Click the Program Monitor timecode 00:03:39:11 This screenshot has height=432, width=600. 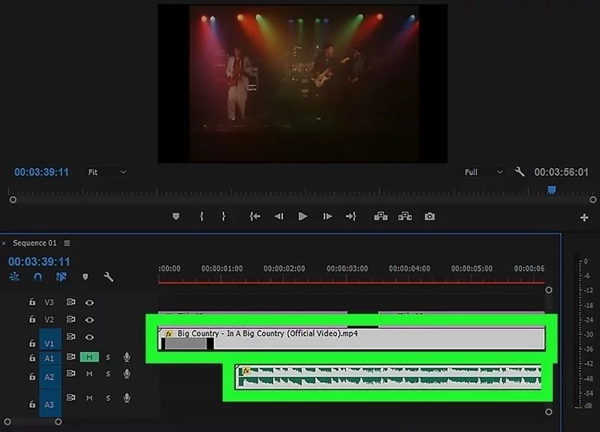pyautogui.click(x=42, y=172)
